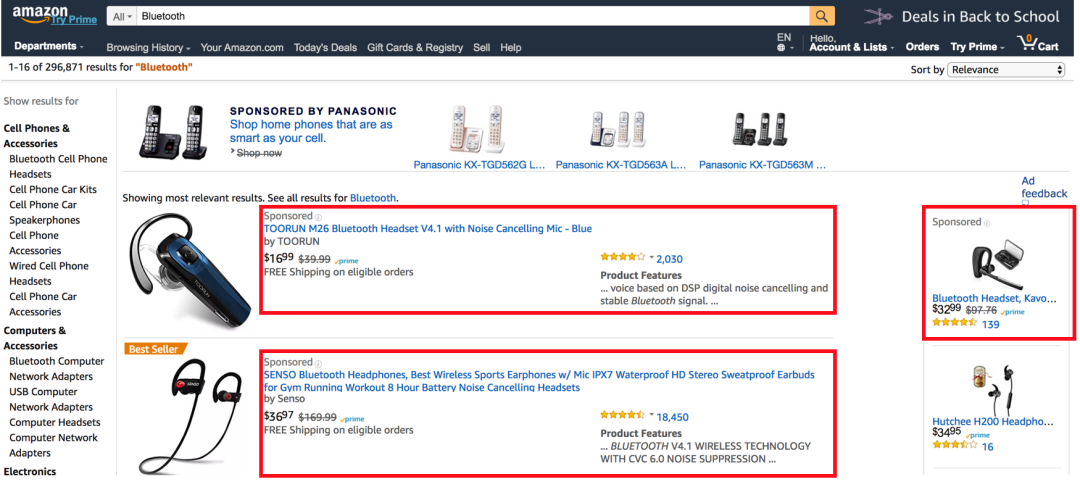
Task: Click See all results for Bluetooth link
Action: click(373, 198)
